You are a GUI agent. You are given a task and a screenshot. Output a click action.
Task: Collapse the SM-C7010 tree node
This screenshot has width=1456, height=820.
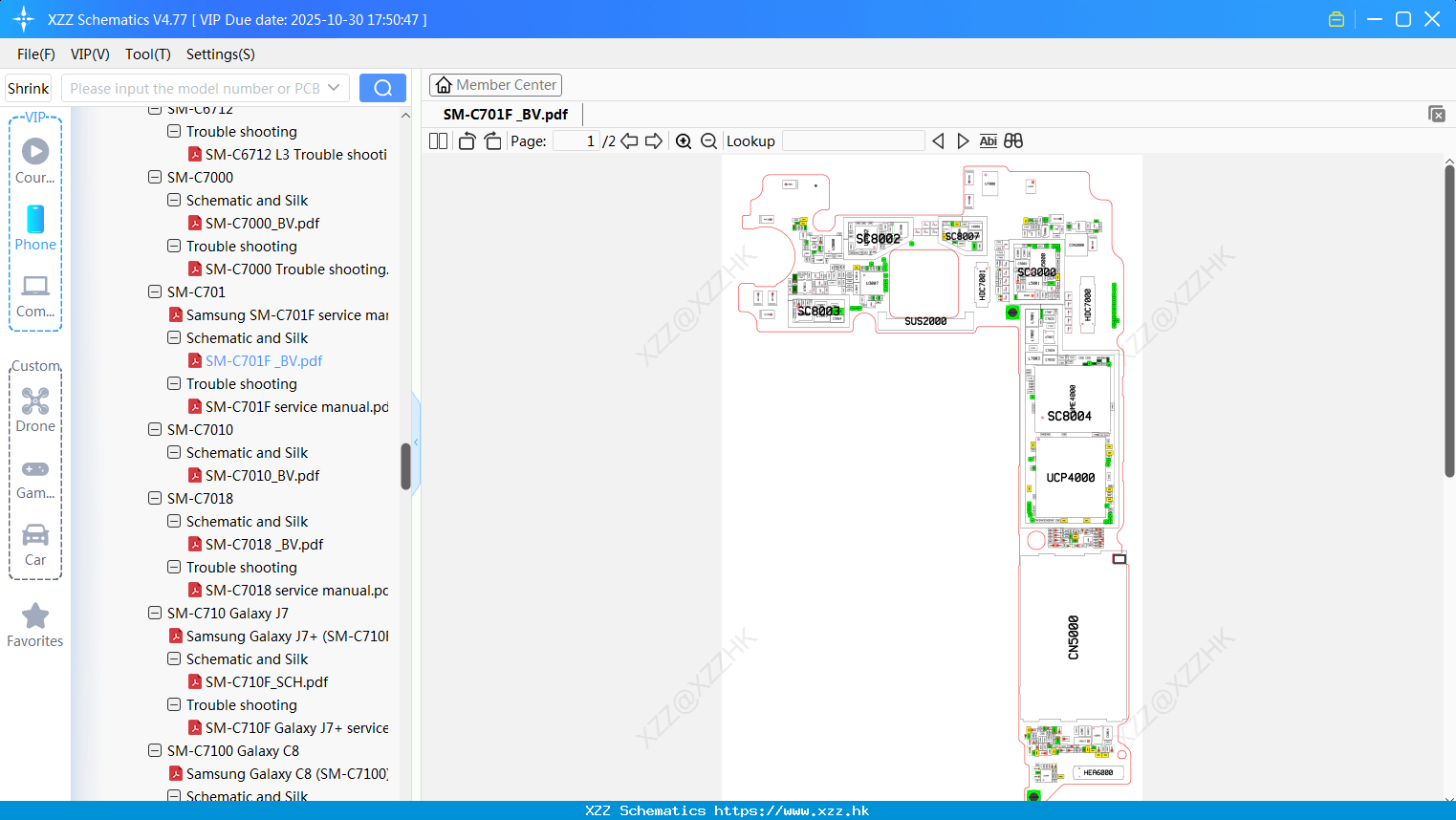[155, 429]
